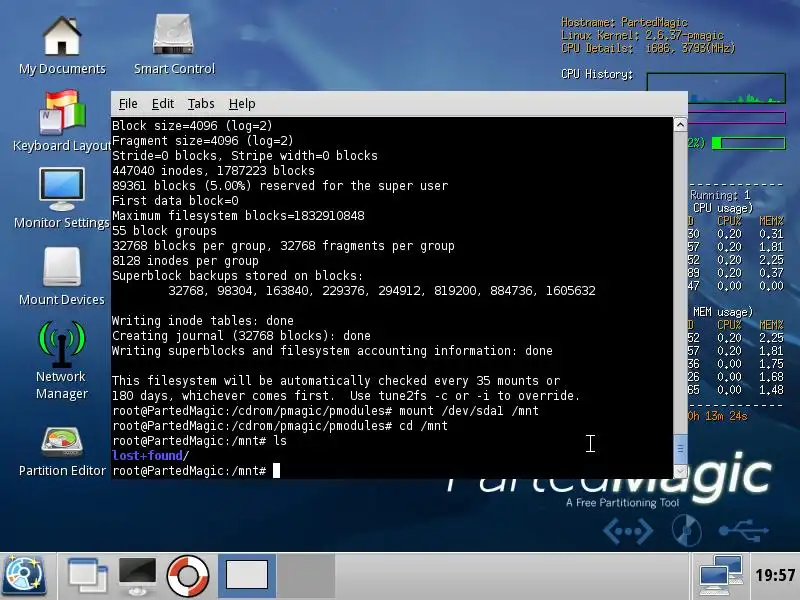Click the terminal scrollbar thumb handle
The width and height of the screenshot is (800, 600).
click(x=680, y=449)
